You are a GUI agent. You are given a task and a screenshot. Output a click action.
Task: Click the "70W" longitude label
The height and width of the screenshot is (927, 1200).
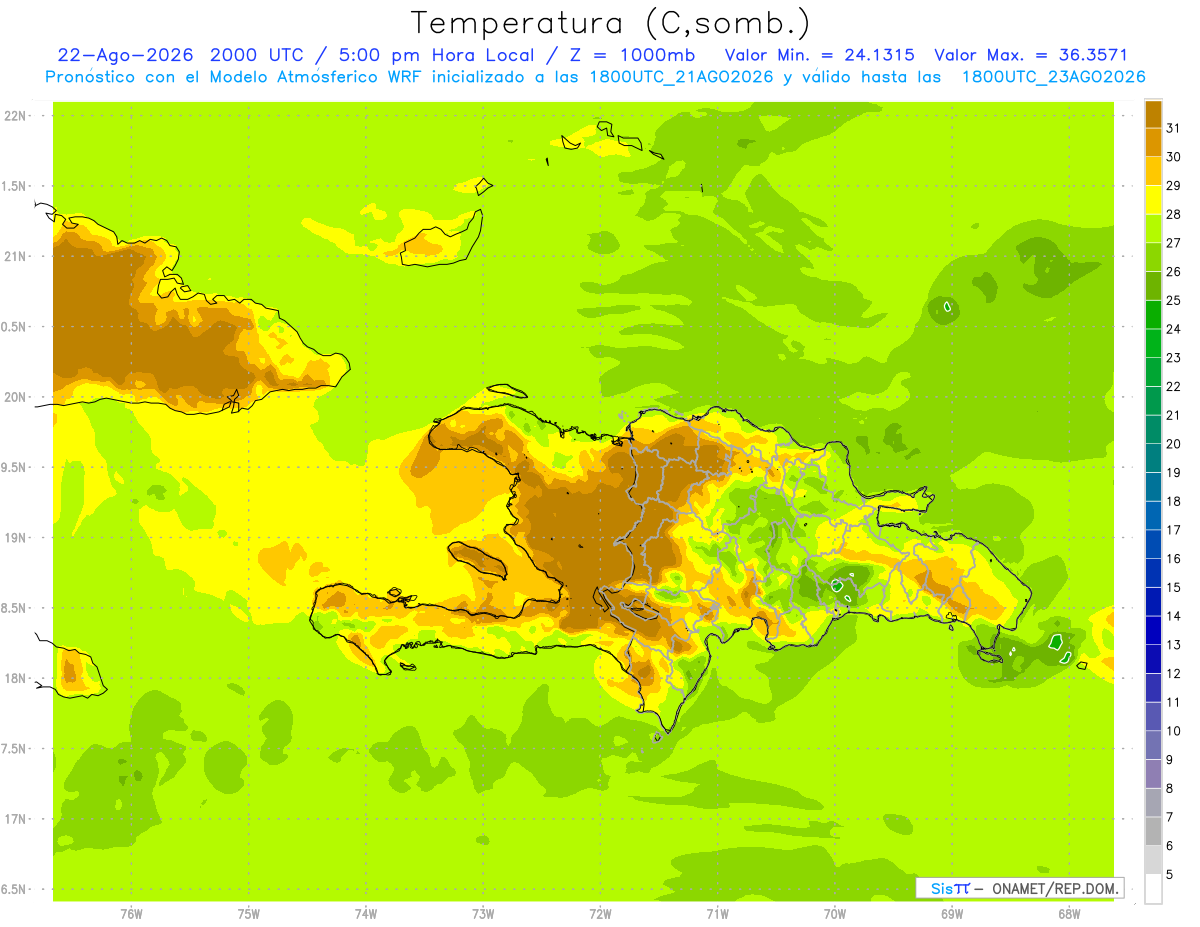835,913
